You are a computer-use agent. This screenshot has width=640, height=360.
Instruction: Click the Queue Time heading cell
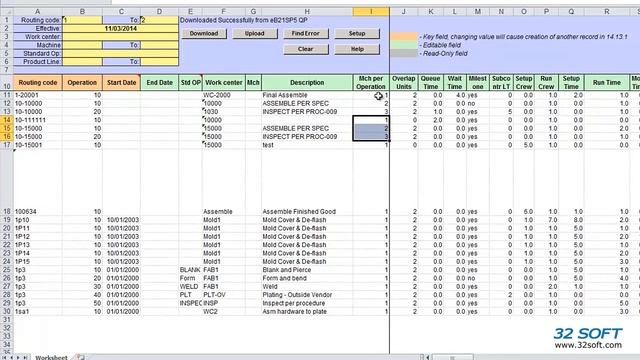tap(431, 82)
